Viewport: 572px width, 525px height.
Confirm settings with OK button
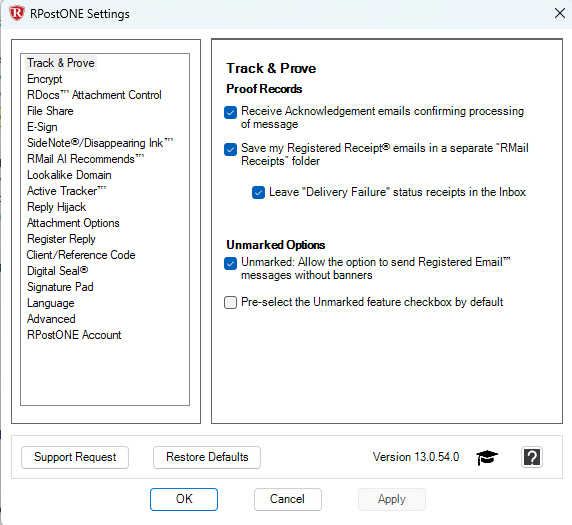[x=184, y=499]
